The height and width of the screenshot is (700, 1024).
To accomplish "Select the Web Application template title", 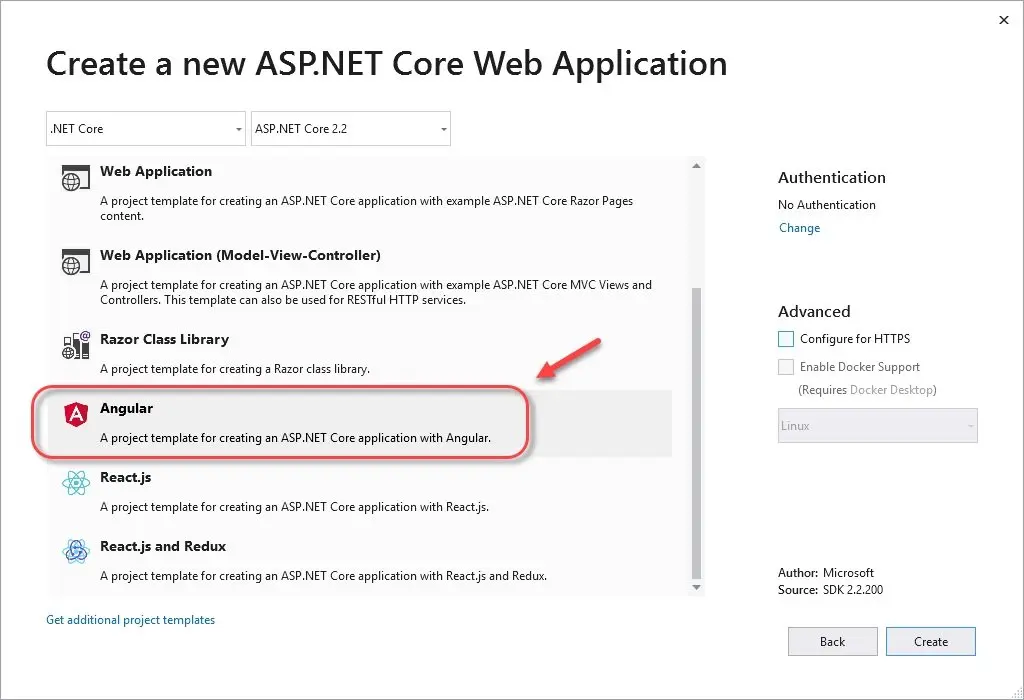I will 156,171.
